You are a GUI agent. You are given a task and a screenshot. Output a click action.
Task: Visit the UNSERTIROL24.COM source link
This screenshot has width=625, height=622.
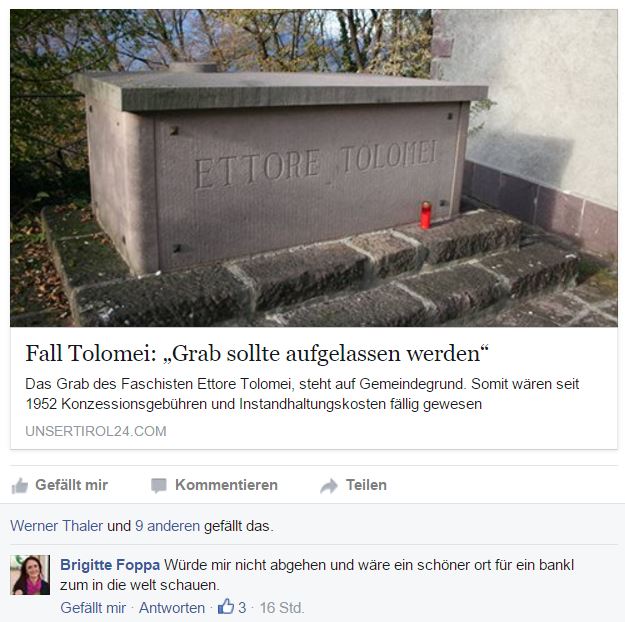[x=96, y=431]
